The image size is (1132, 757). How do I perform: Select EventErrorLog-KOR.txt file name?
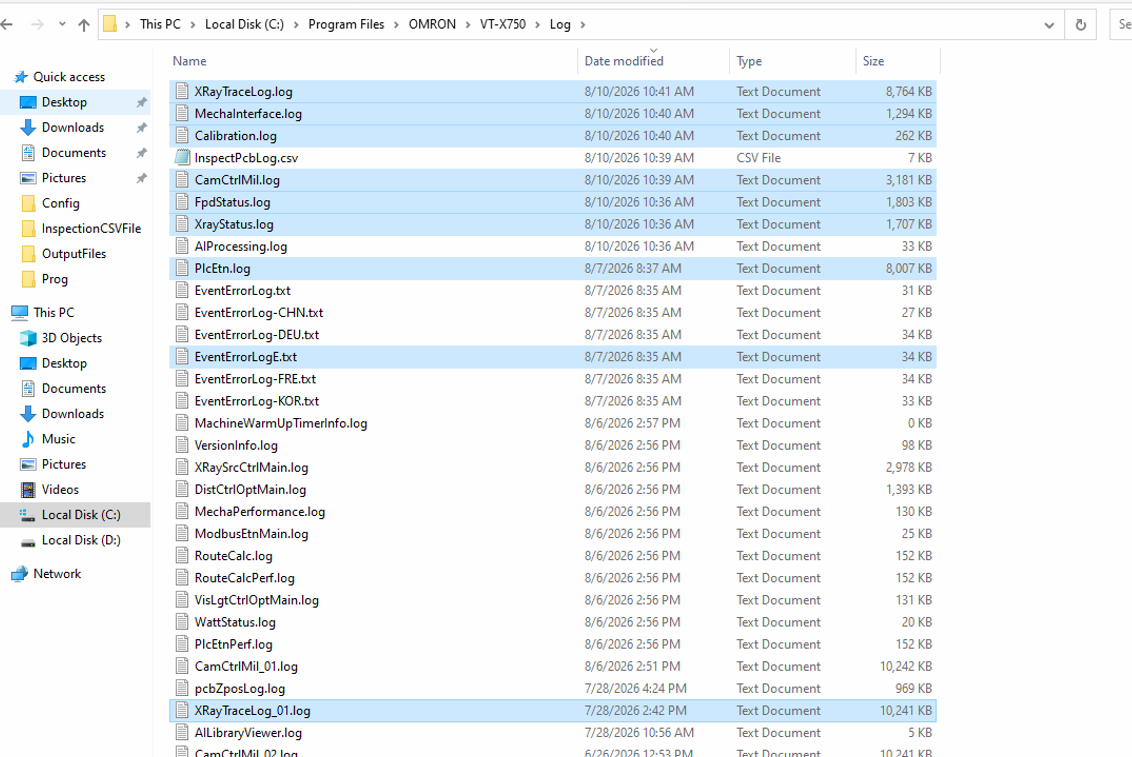pos(256,401)
